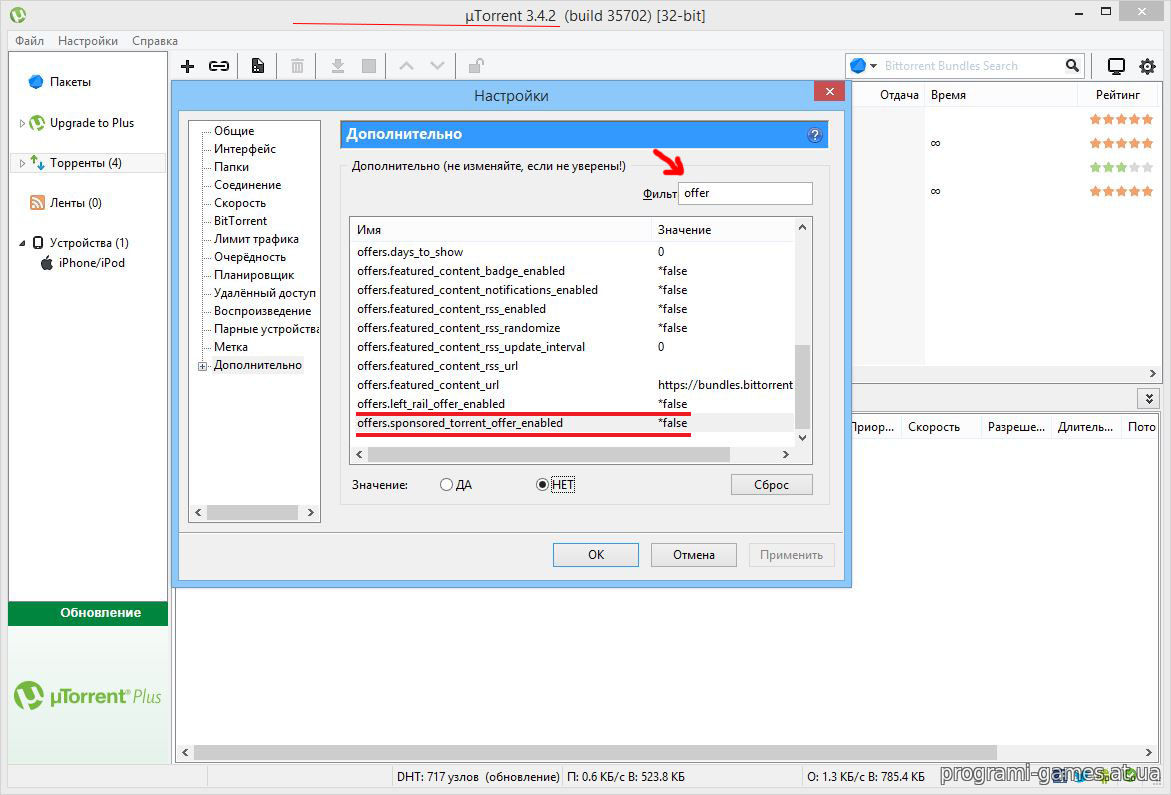Click the Отмена button

click(x=694, y=555)
